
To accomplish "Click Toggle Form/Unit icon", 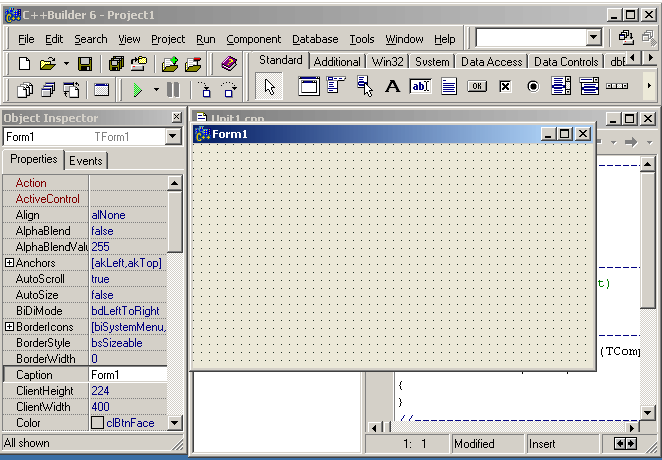I will [71, 90].
